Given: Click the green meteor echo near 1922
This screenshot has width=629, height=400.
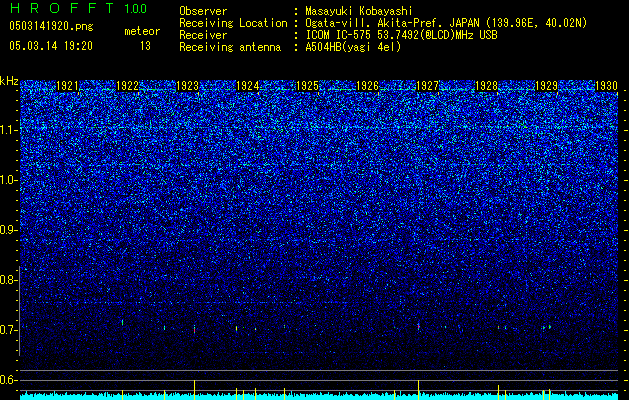Looking at the screenshot, I should coord(122,322).
